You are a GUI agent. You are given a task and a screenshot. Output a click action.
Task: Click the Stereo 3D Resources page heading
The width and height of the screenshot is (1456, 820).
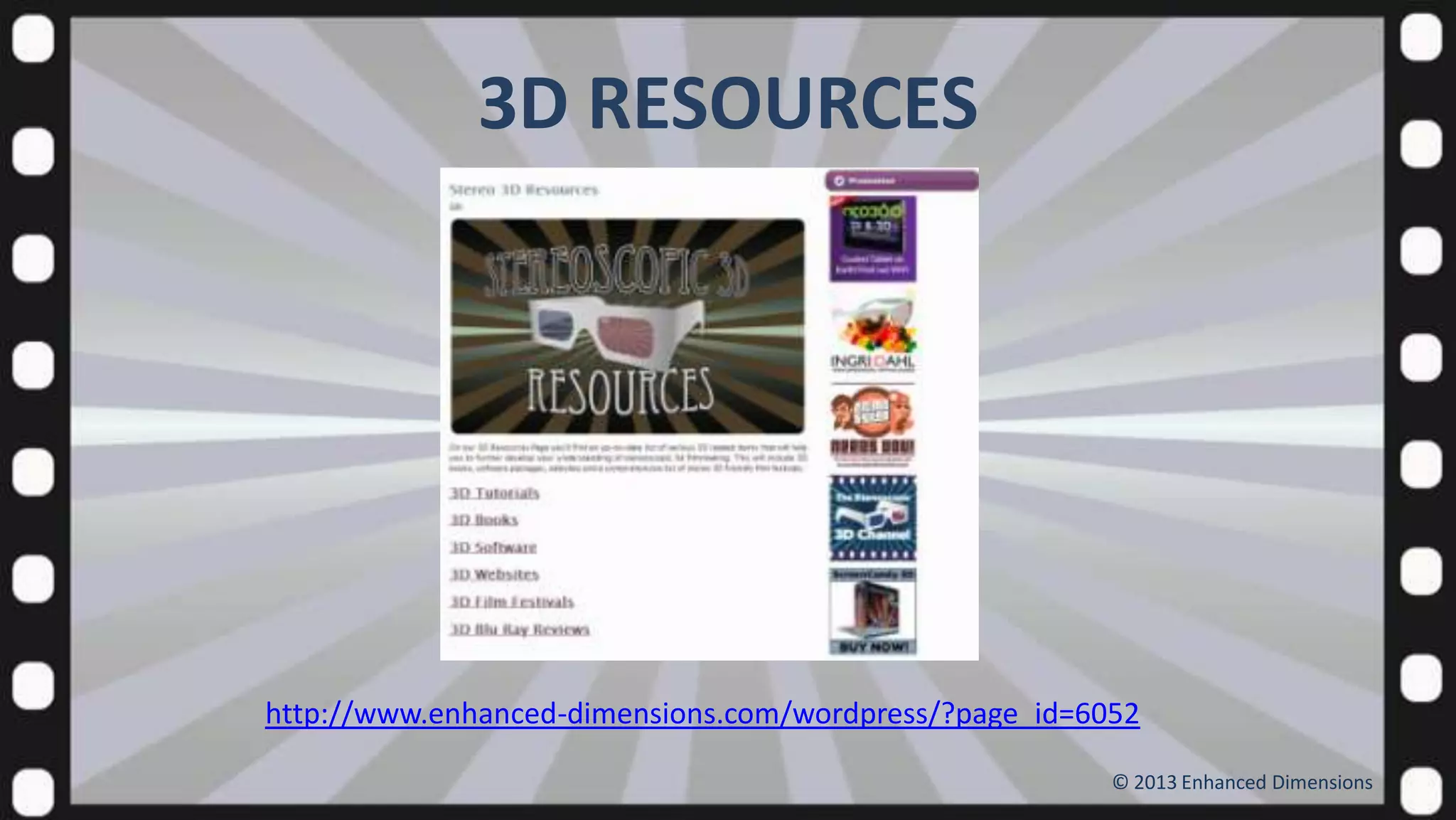point(524,190)
